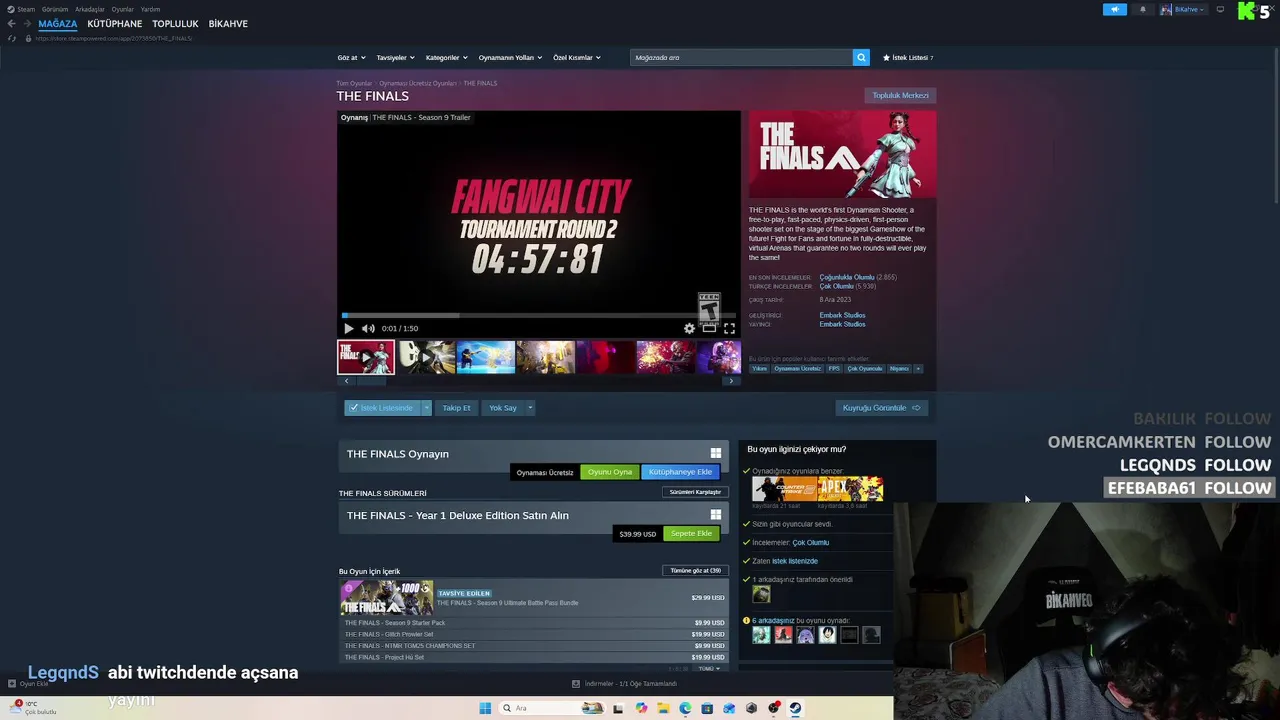
Task: Open the Oyunlar menu
Action: coord(123,9)
